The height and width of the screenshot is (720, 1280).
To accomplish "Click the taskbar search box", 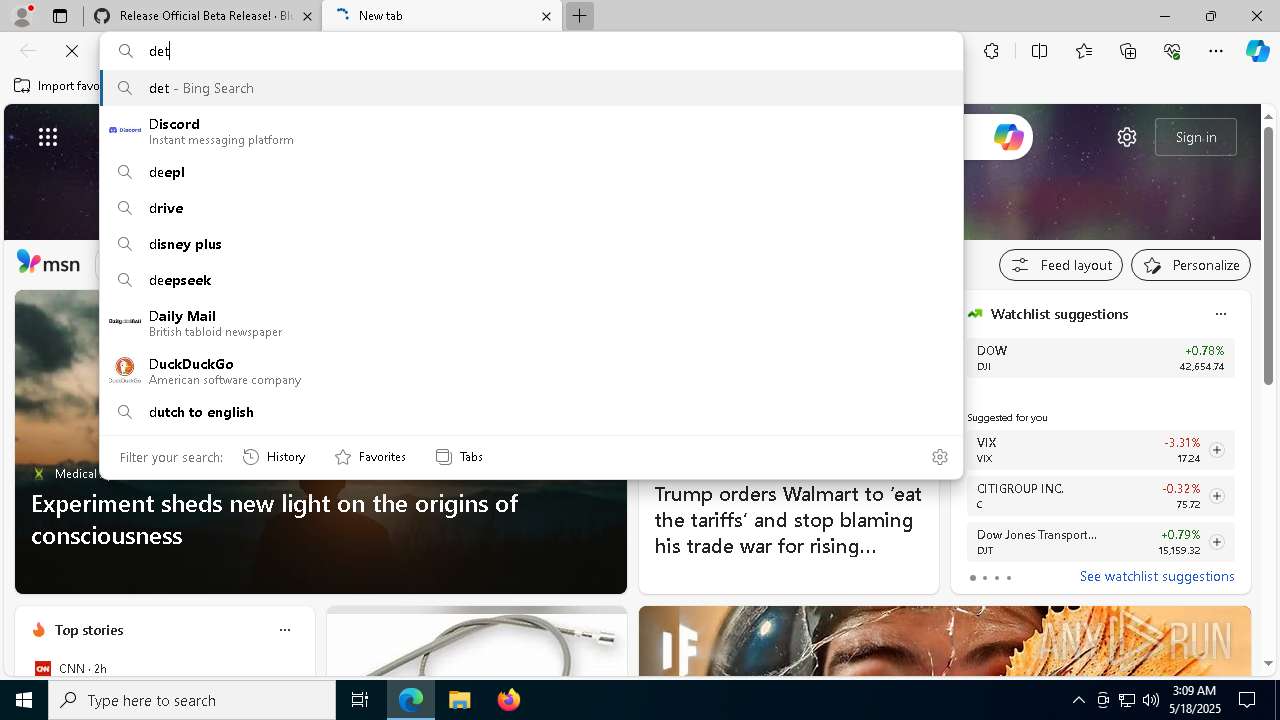I will click(x=192, y=700).
